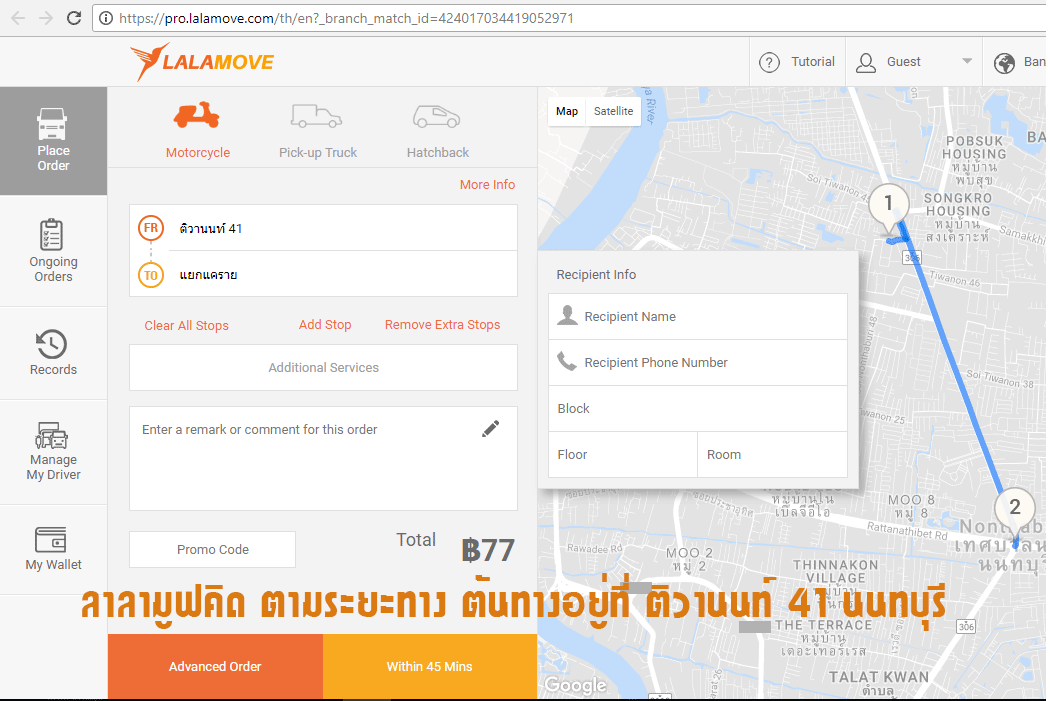Click the pickup address ติวานนท์ 41

click(211, 228)
